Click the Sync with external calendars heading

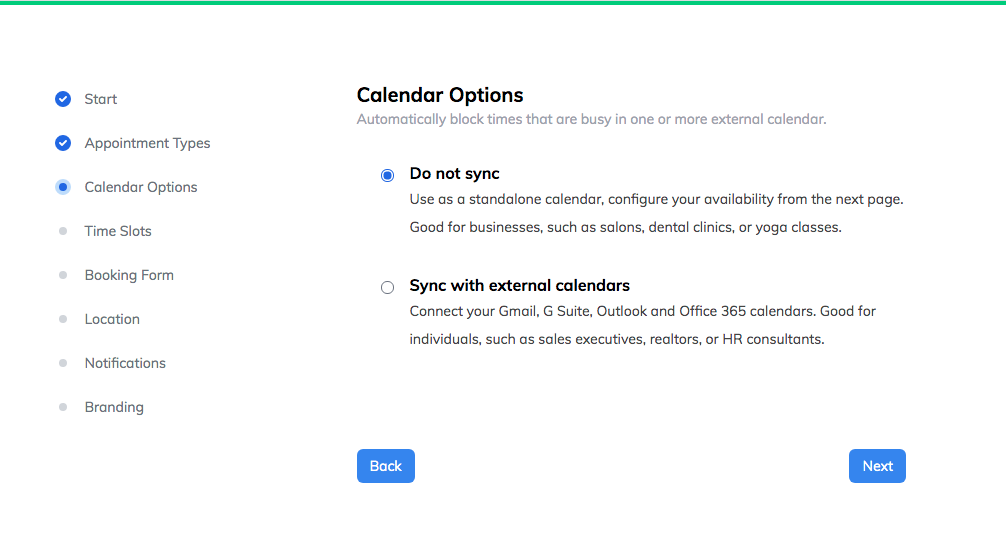520,285
